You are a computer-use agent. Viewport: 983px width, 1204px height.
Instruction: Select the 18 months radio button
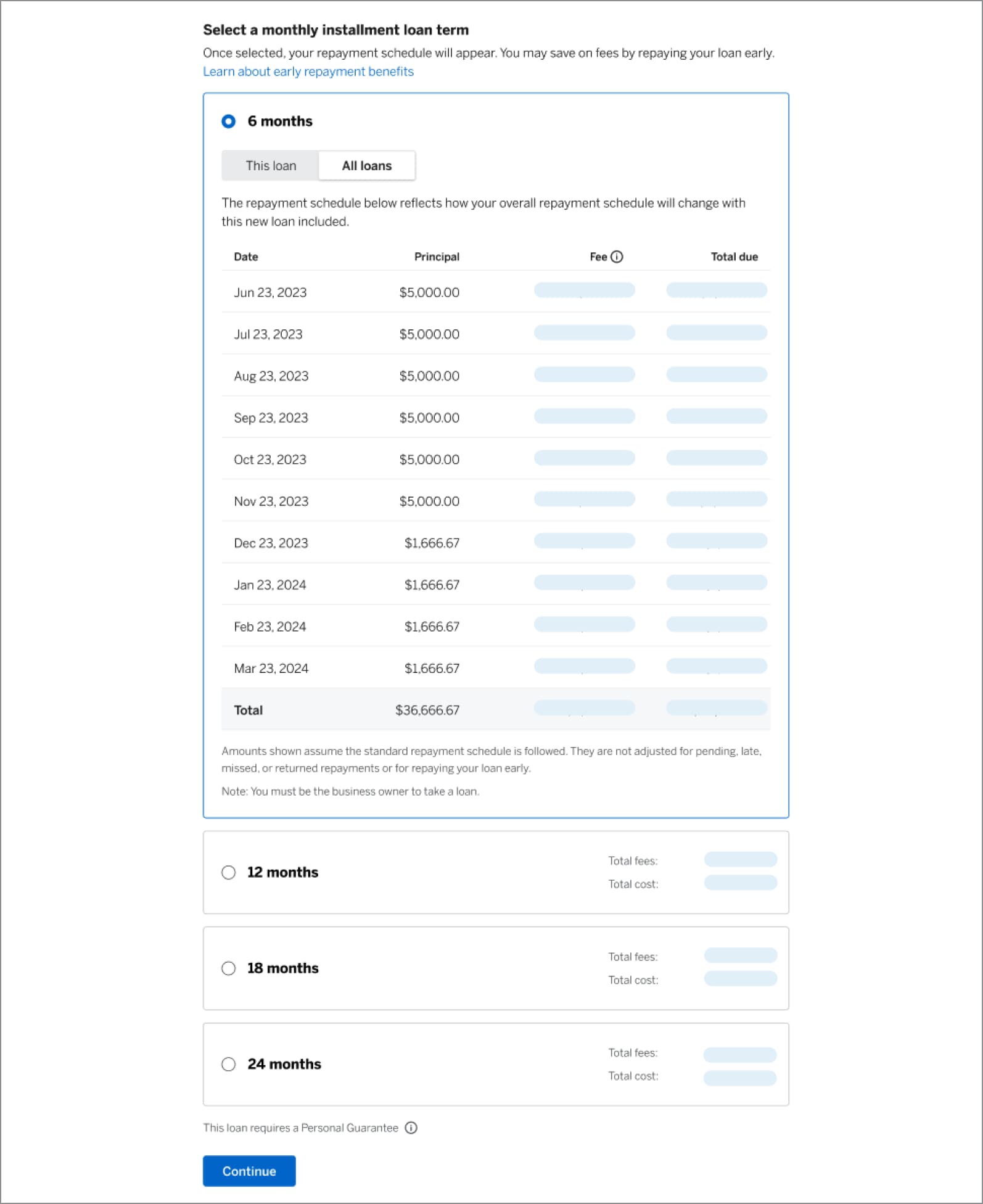pyautogui.click(x=229, y=968)
